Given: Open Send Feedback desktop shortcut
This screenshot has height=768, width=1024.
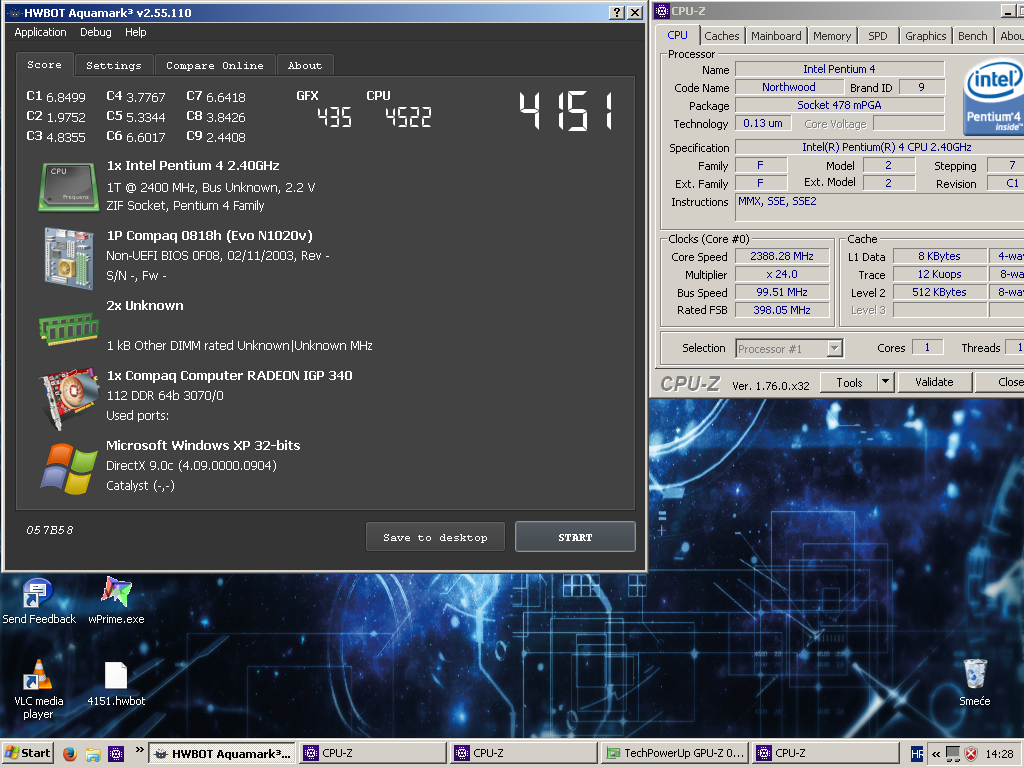Looking at the screenshot, I should [39, 601].
